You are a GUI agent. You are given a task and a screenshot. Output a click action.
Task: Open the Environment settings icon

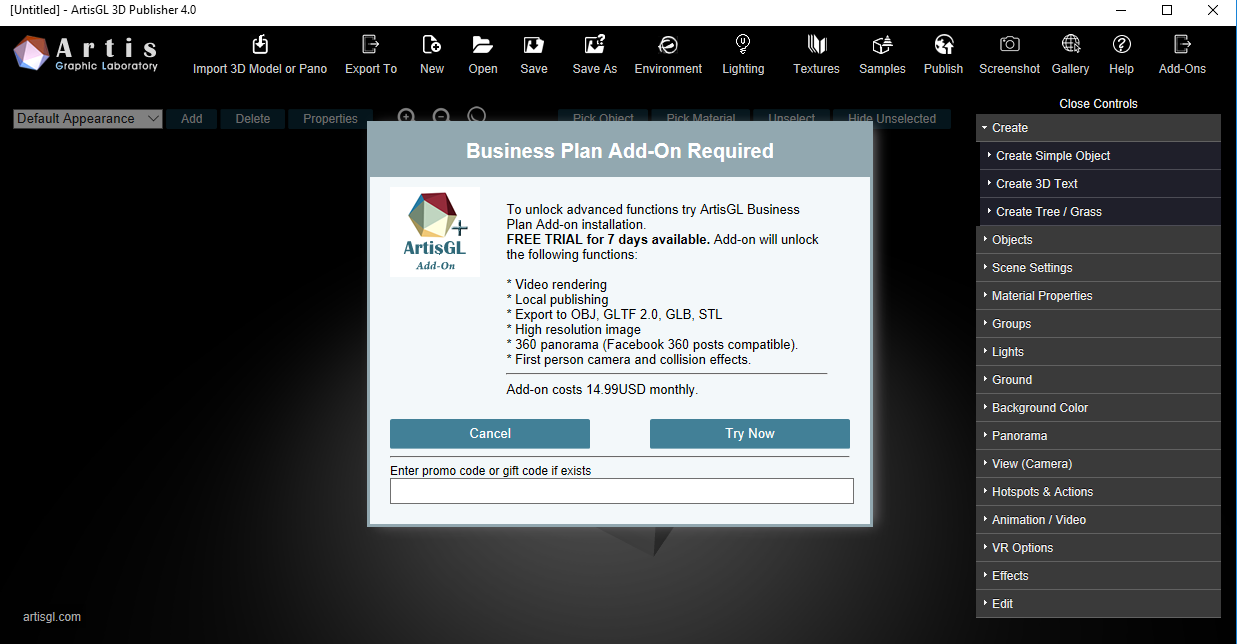[668, 45]
